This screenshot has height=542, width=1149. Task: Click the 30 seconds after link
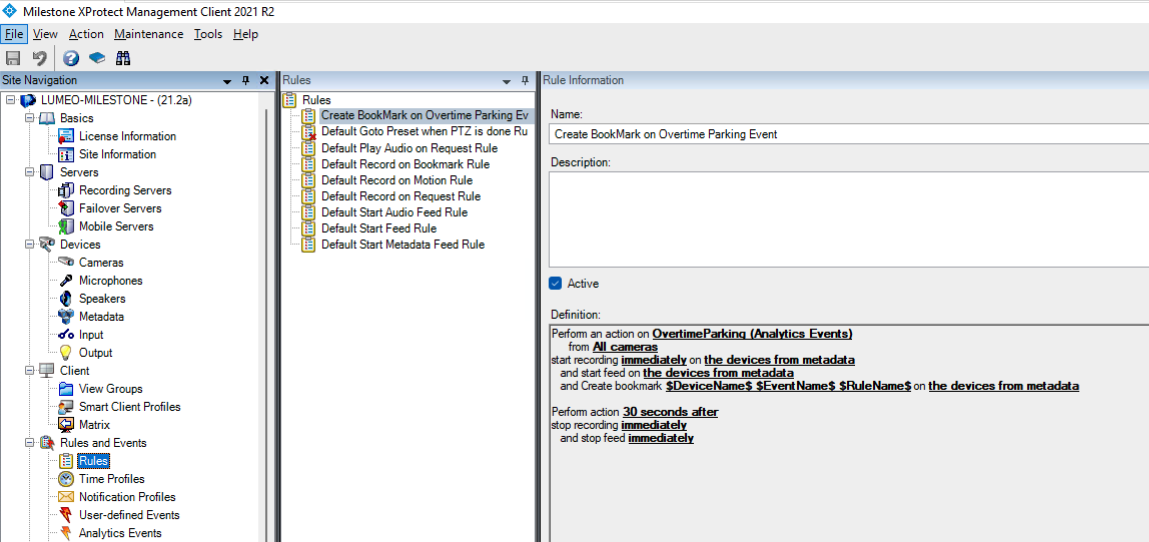pyautogui.click(x=670, y=412)
